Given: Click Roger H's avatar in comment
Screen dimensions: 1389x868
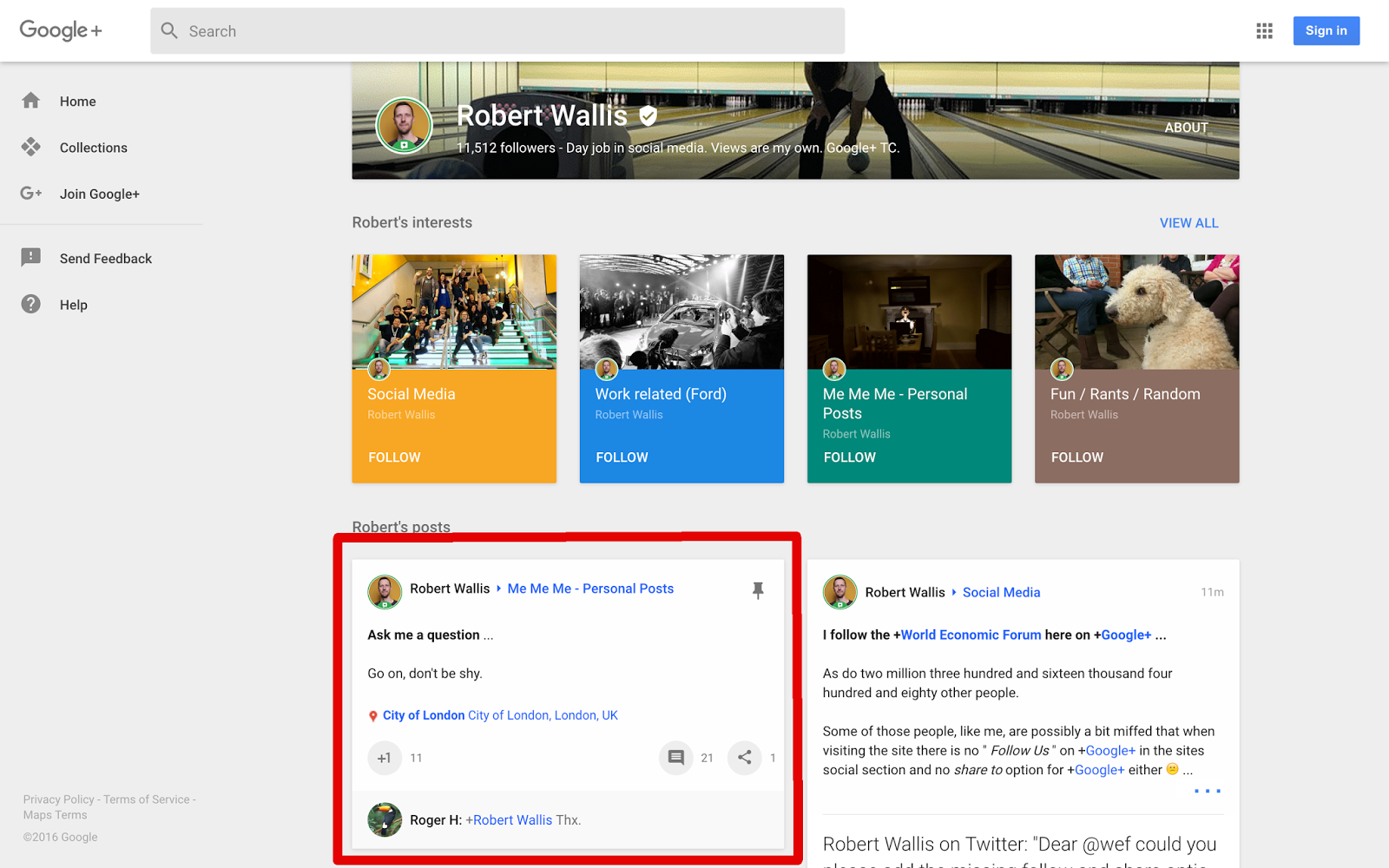Looking at the screenshot, I should 385,819.
